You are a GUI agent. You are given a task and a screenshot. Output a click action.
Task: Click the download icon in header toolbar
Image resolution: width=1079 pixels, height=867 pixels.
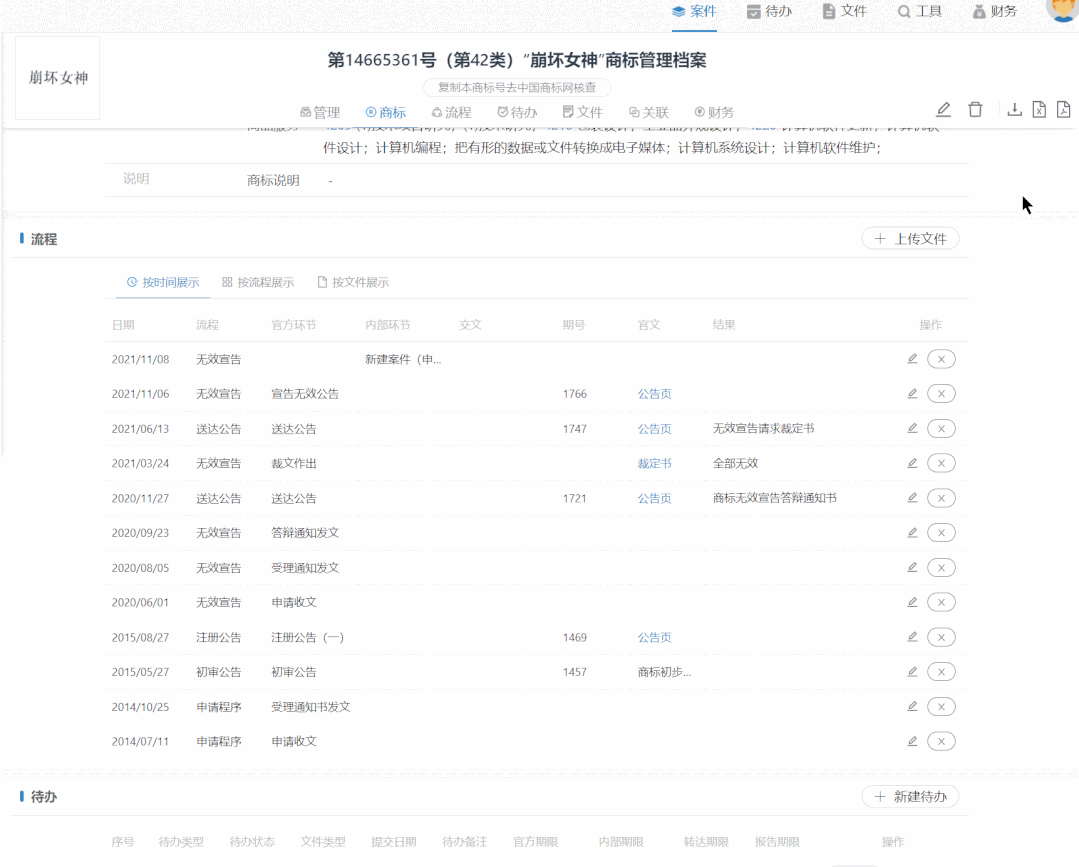pos(1014,109)
